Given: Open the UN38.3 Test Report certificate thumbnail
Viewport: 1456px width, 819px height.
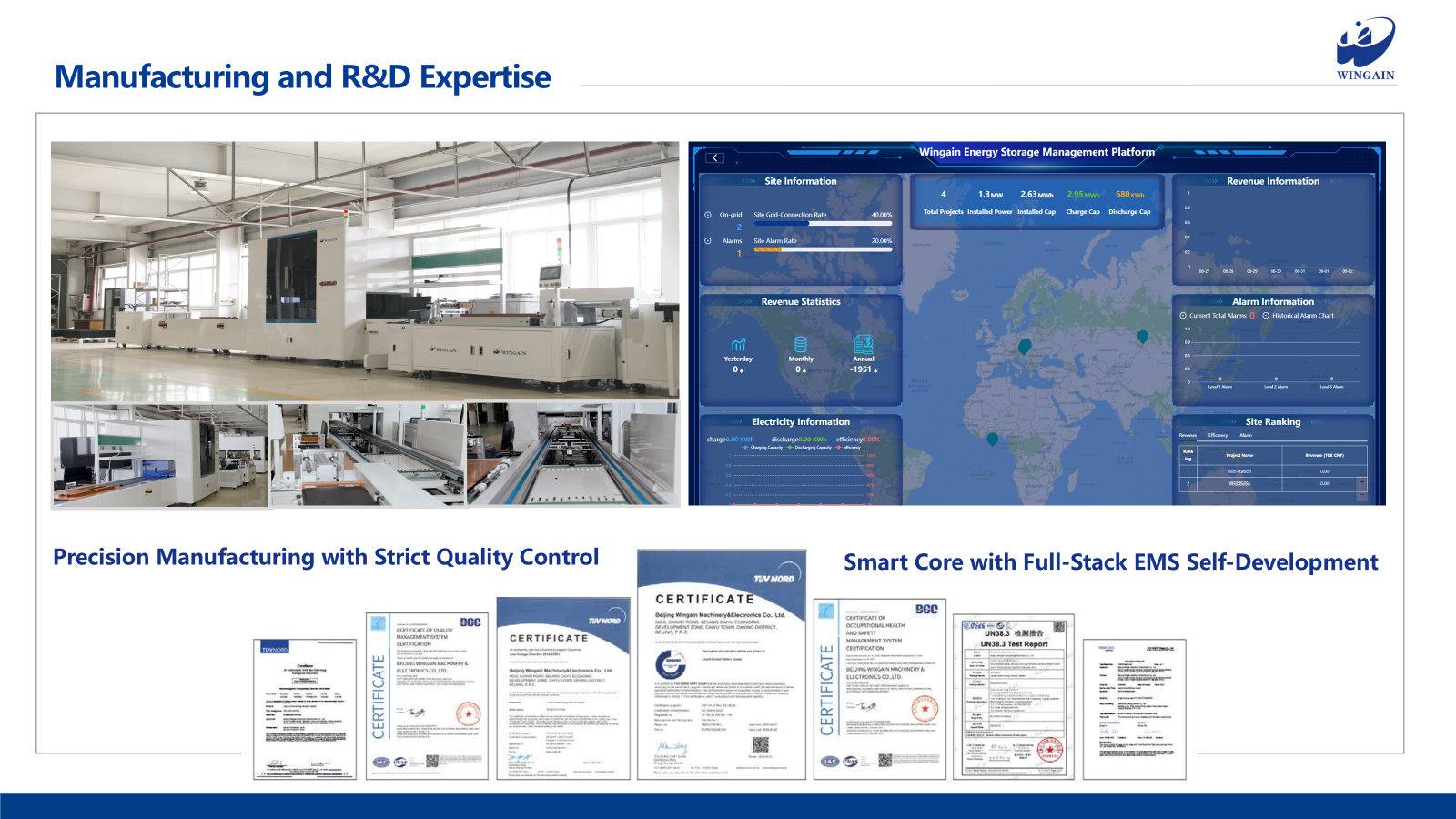Looking at the screenshot, I should [x=1014, y=697].
